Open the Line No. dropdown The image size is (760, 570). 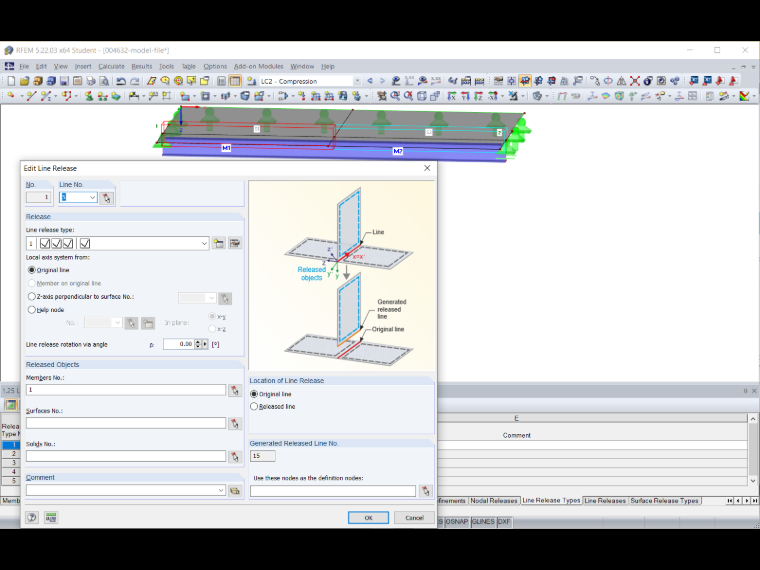[x=92, y=197]
